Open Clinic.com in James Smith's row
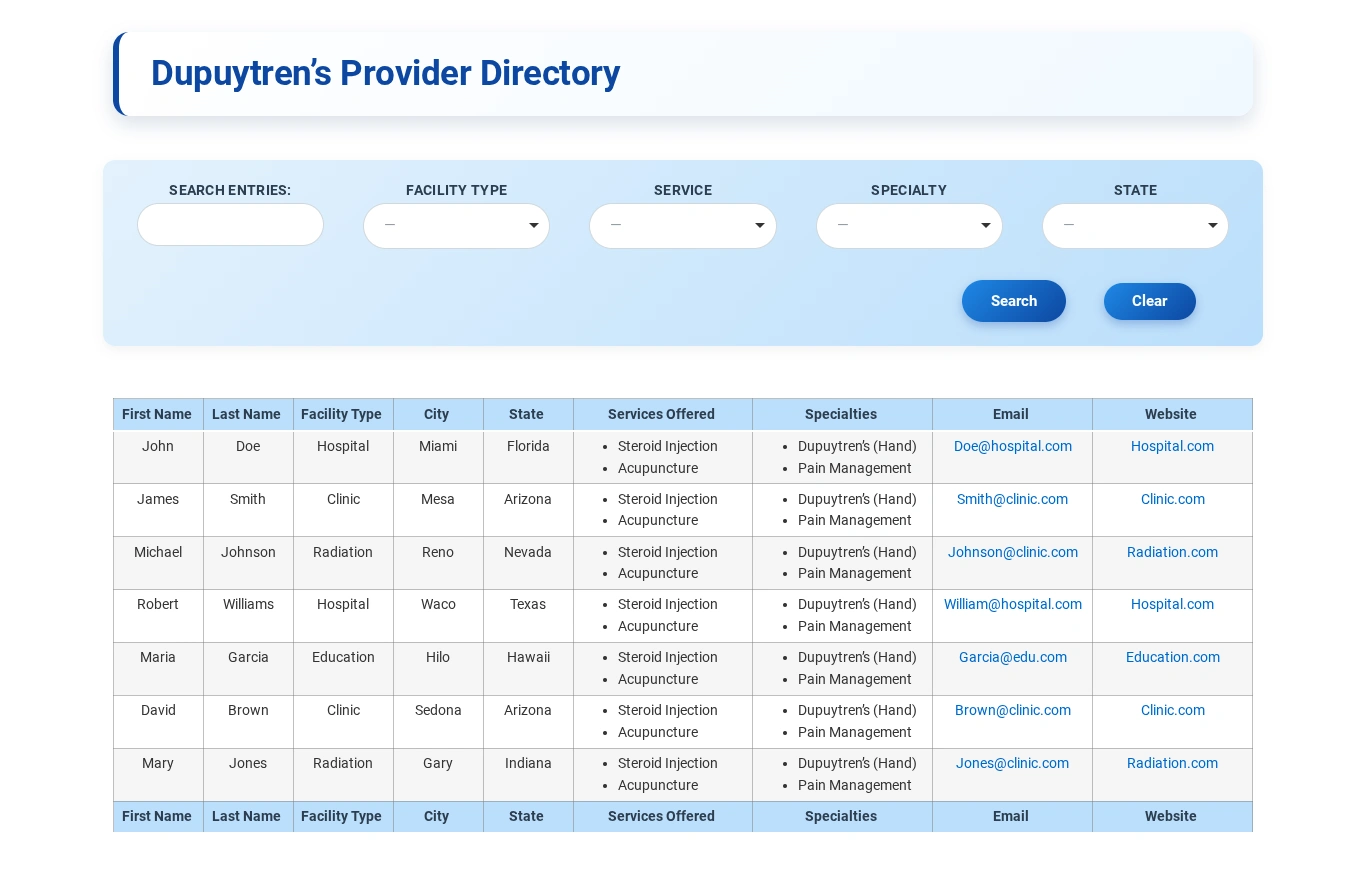The height and width of the screenshot is (882, 1366). point(1173,499)
